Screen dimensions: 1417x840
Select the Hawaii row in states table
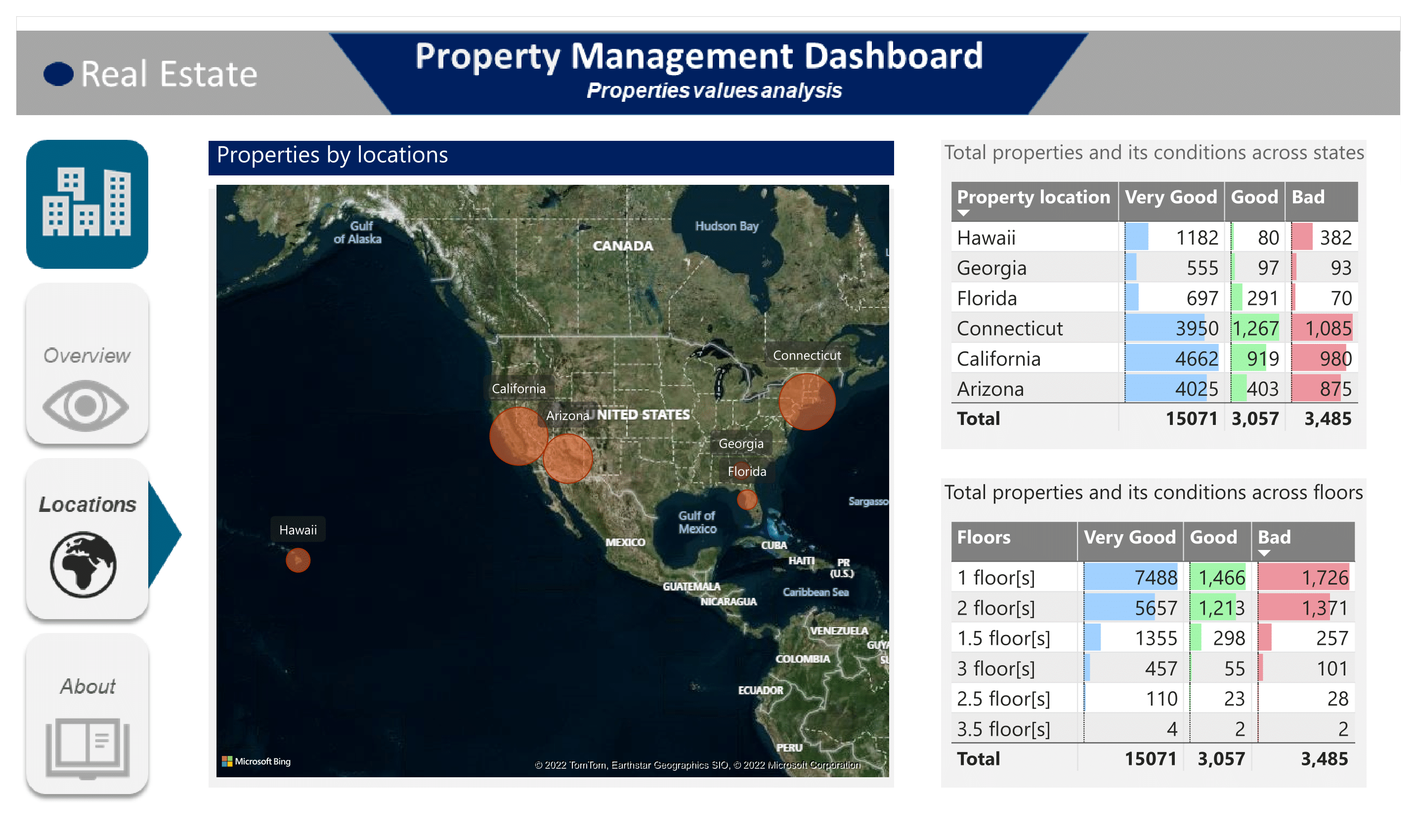tap(1155, 237)
